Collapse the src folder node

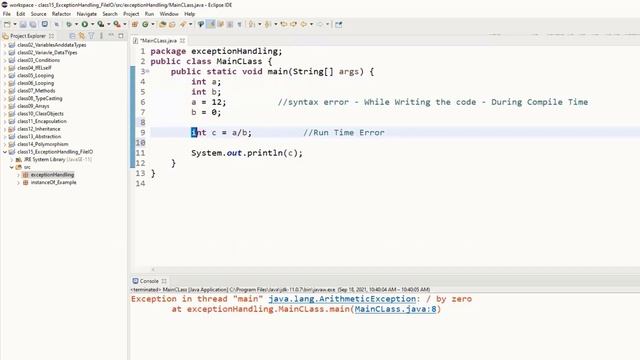click(11, 167)
